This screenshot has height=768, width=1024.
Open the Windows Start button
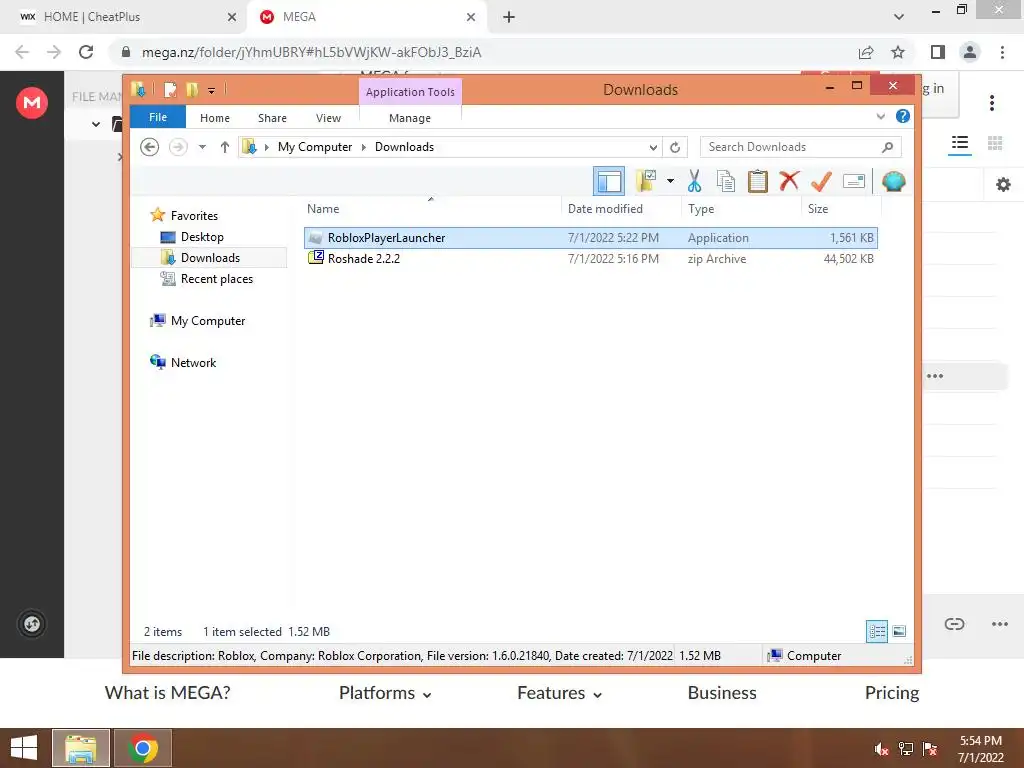24,748
